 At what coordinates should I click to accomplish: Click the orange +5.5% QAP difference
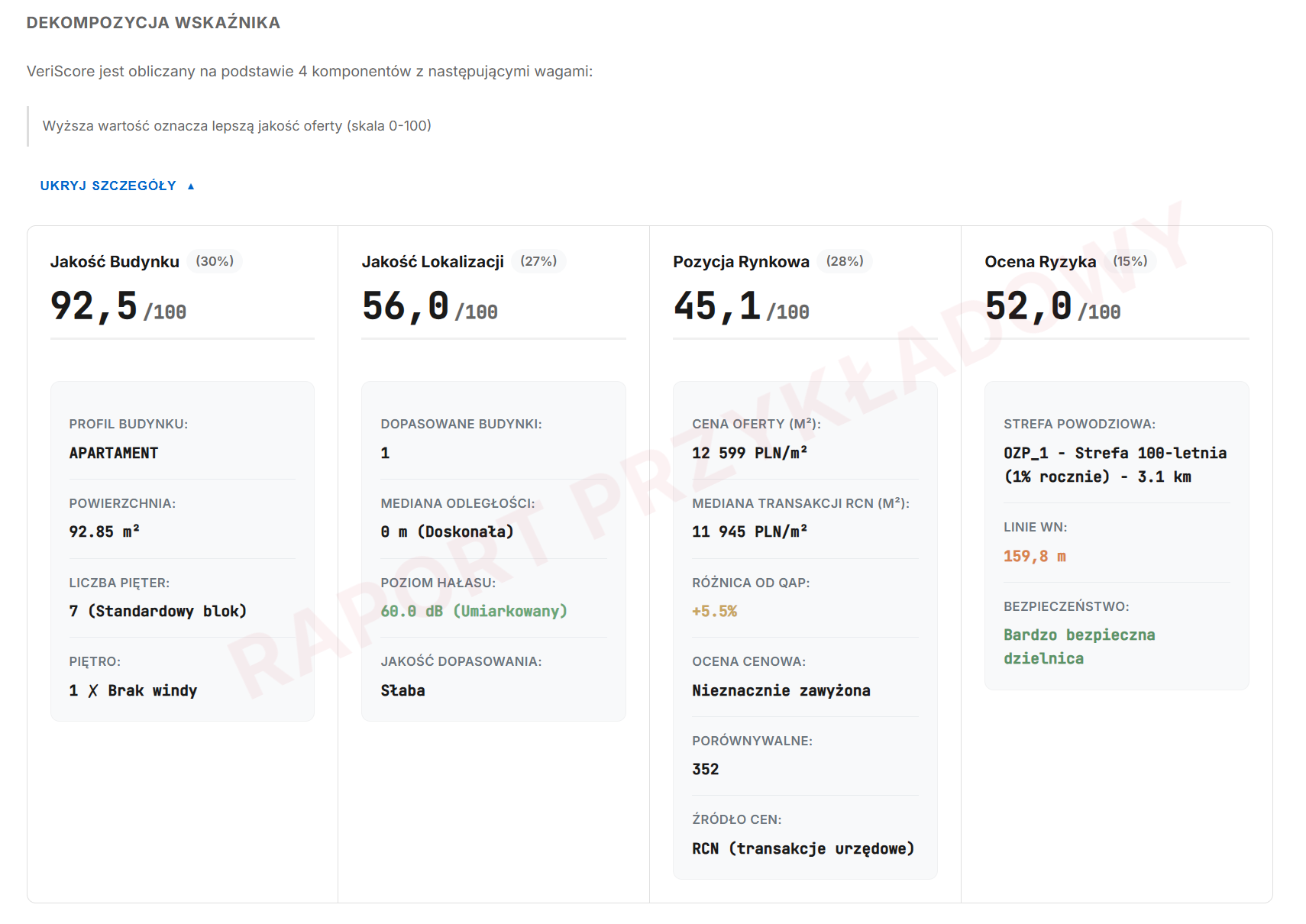[714, 611]
